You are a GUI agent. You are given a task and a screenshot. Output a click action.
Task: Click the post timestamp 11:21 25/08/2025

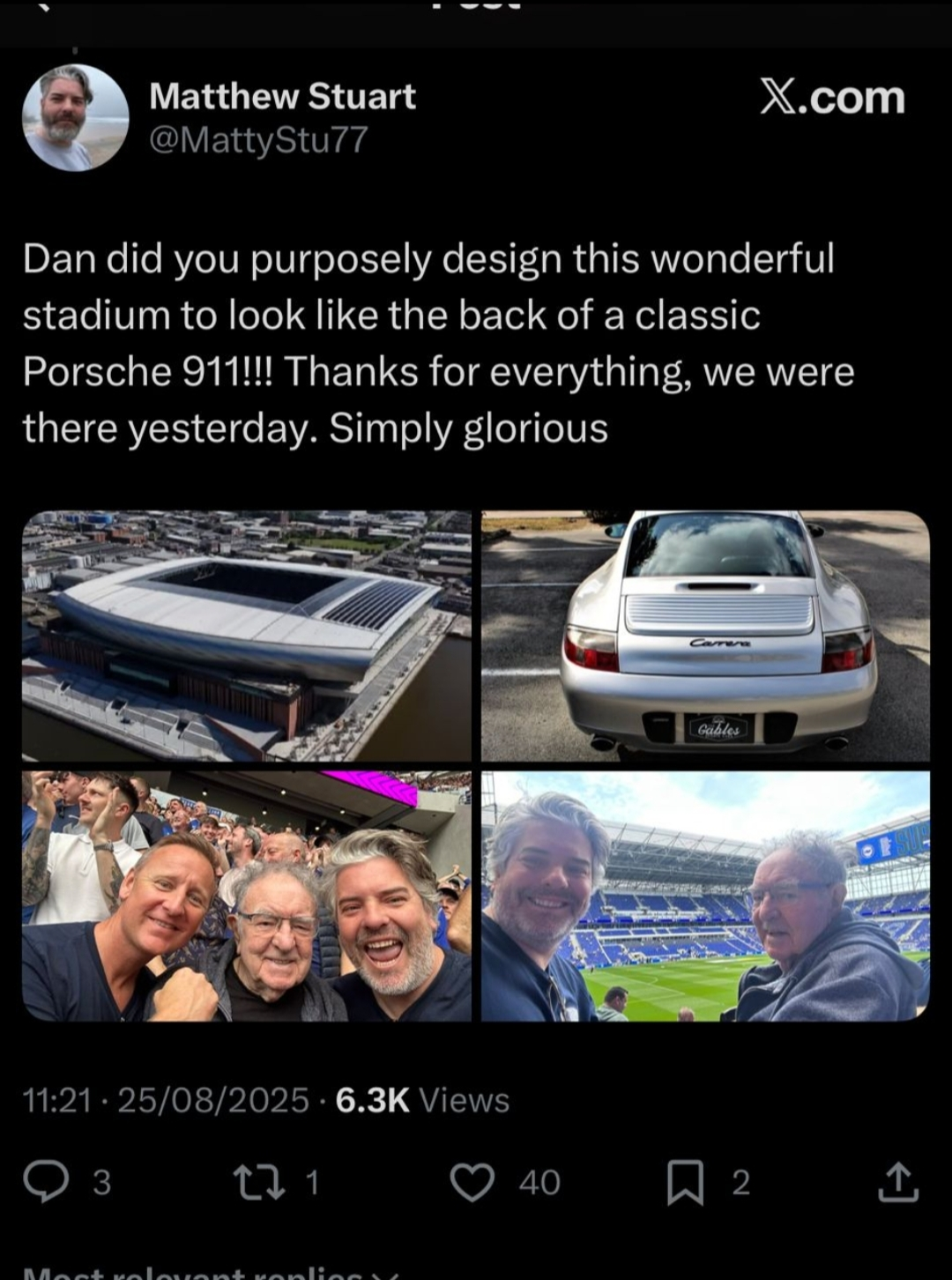point(166,1100)
